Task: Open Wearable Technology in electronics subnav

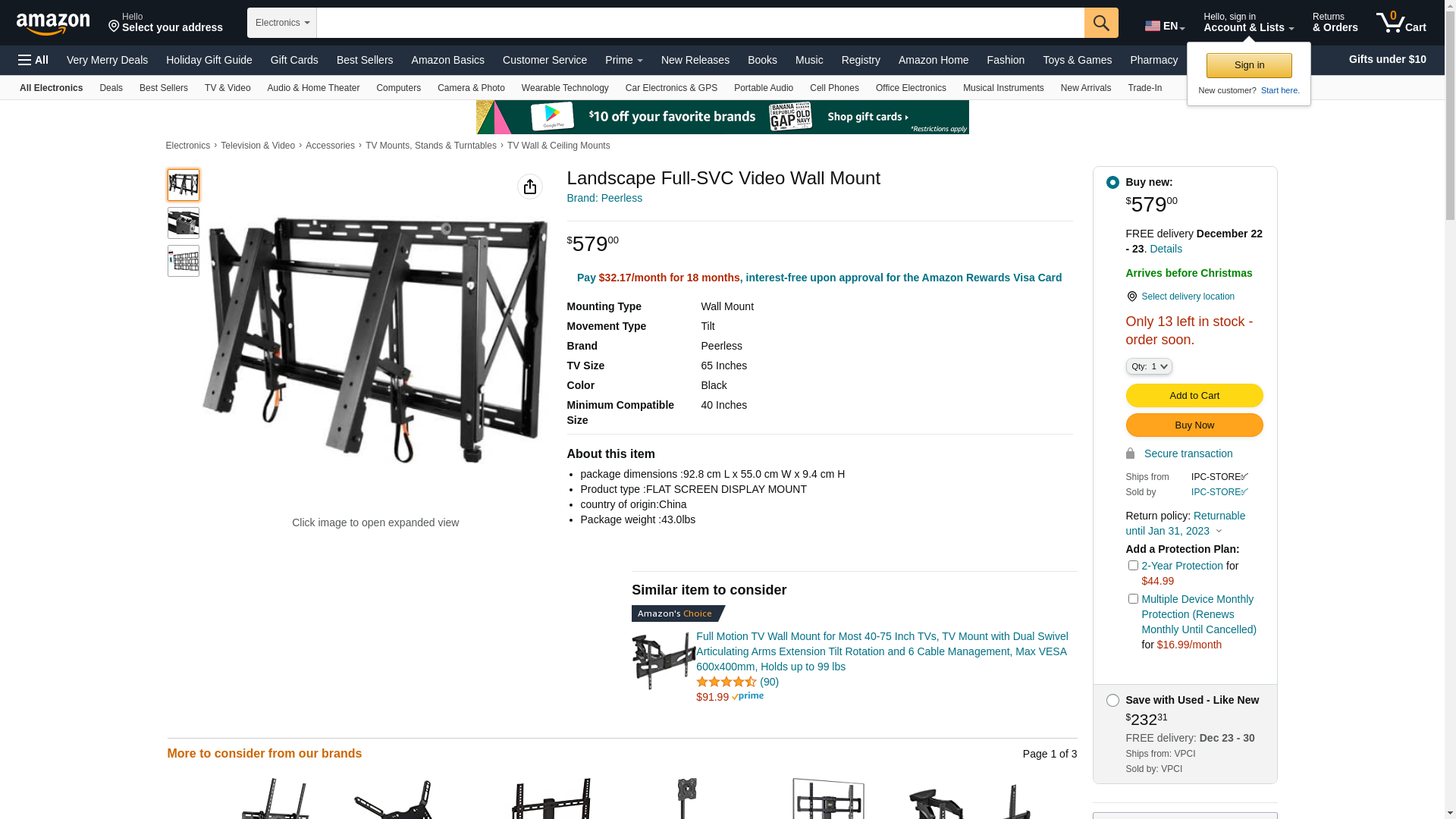Action: point(565,88)
